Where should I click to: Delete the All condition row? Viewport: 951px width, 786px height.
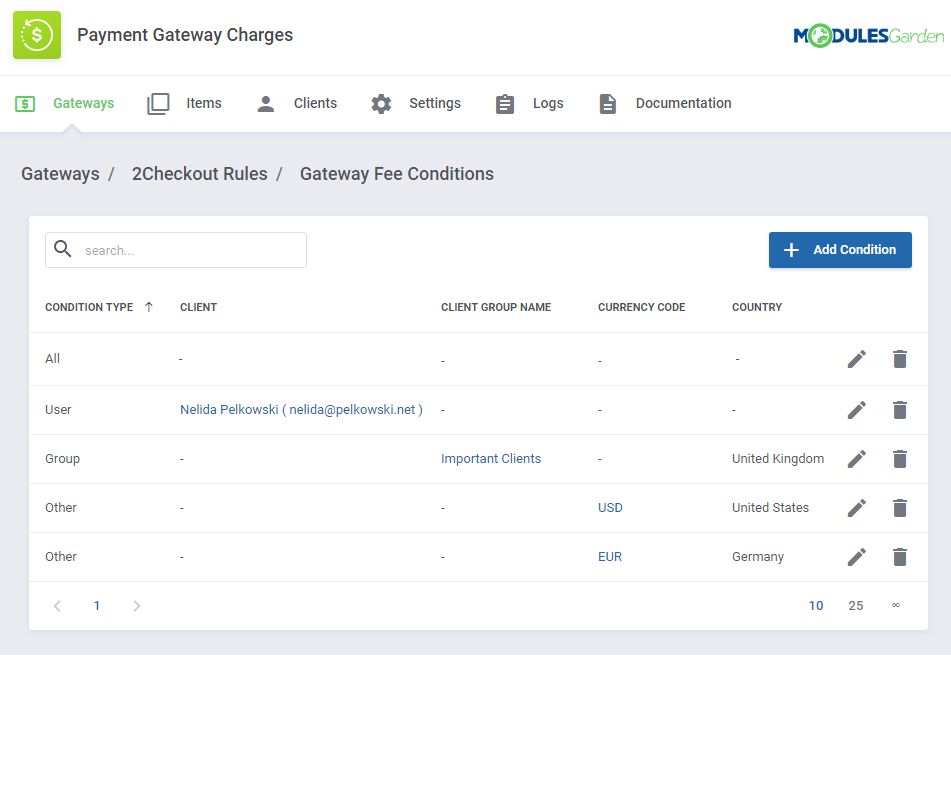click(900, 359)
